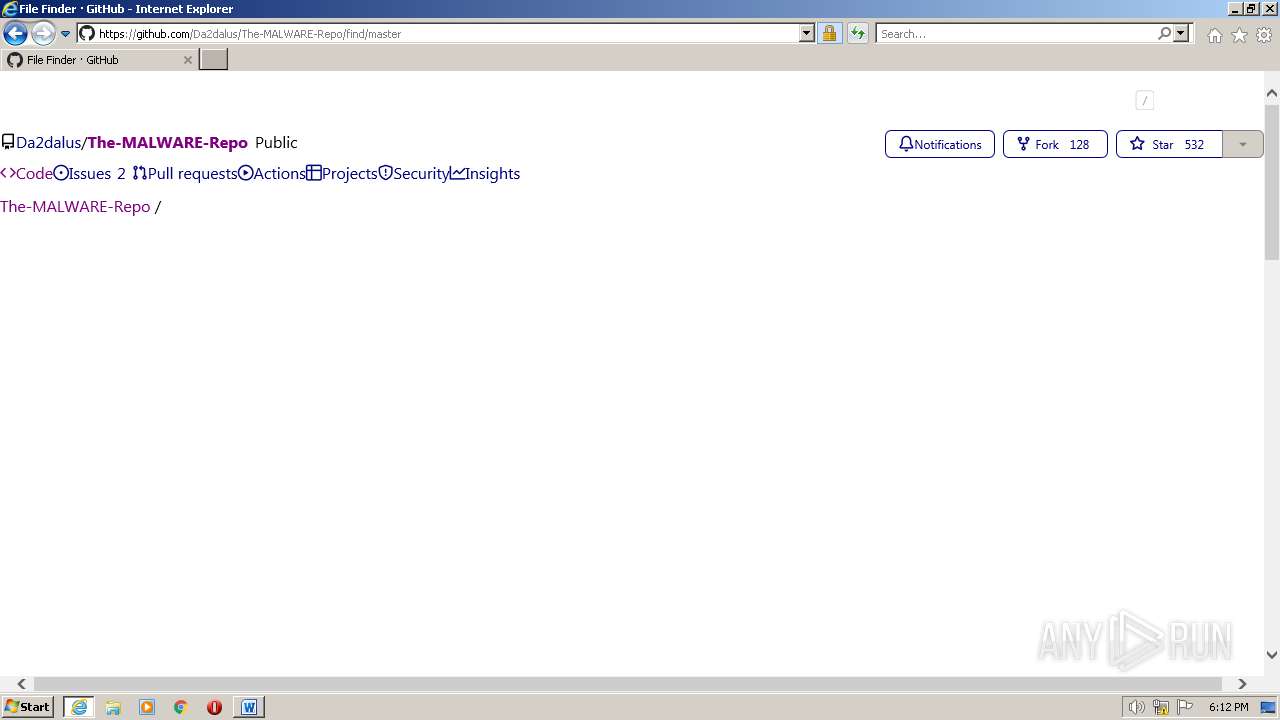Open the Actions tab
1280x720 pixels.
(272, 173)
